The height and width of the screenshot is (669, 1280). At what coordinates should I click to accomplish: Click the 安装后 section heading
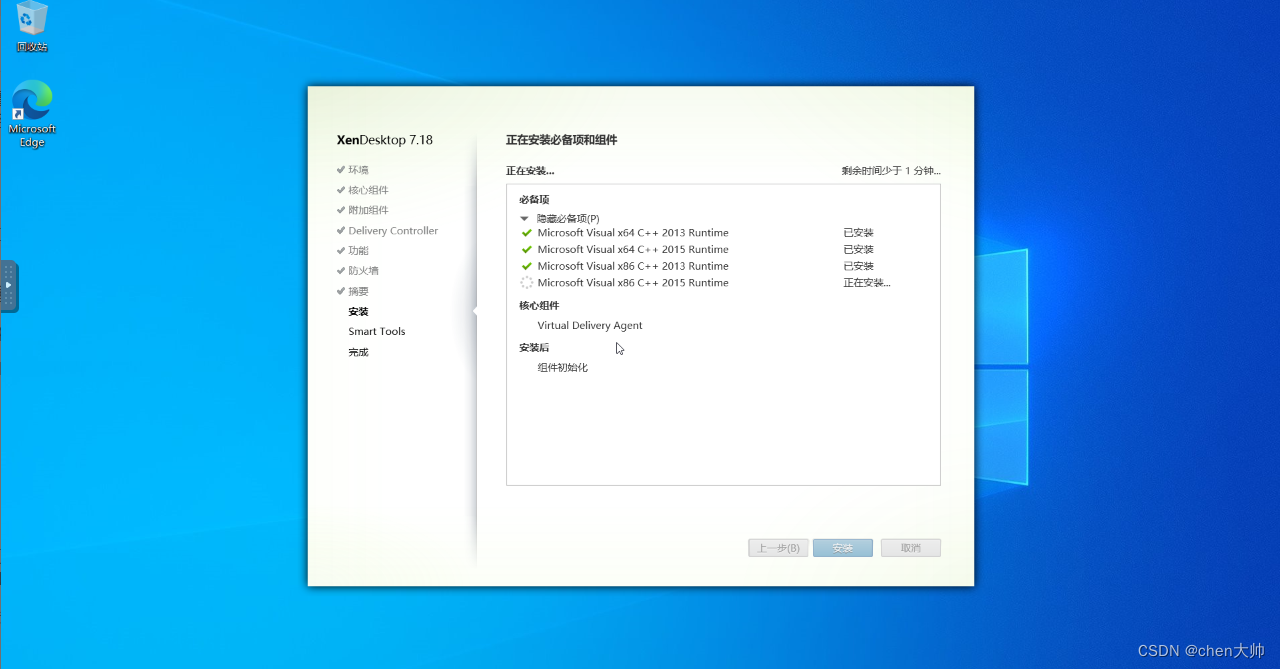coord(534,348)
